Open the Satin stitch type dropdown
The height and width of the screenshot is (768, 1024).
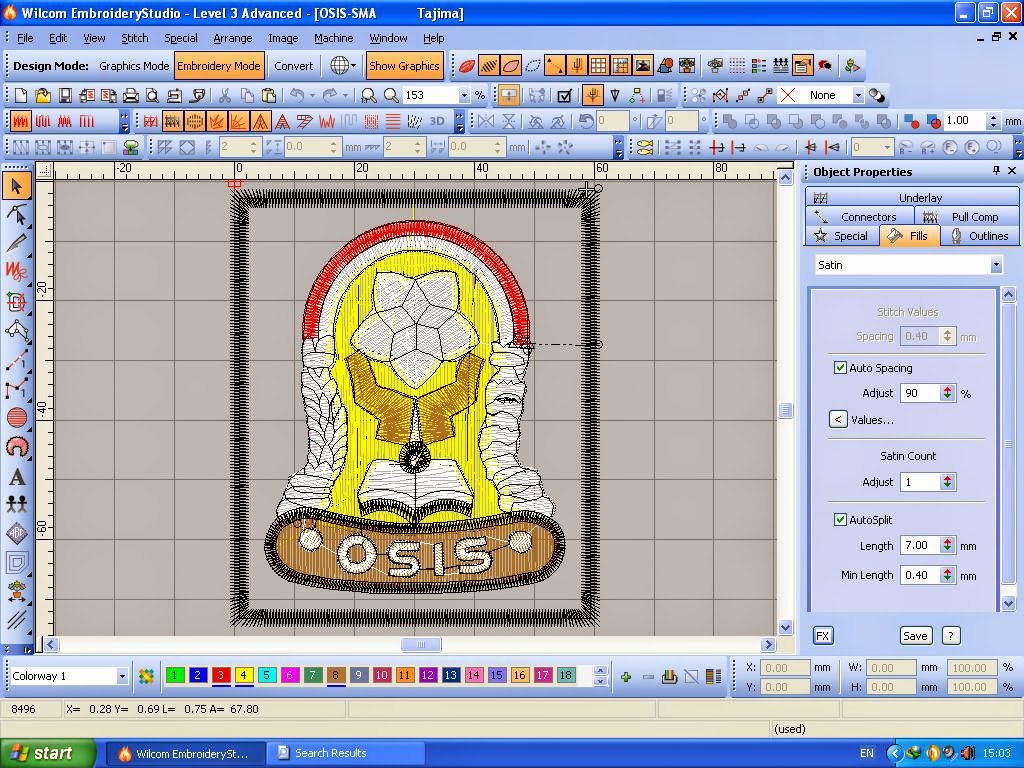(x=995, y=264)
